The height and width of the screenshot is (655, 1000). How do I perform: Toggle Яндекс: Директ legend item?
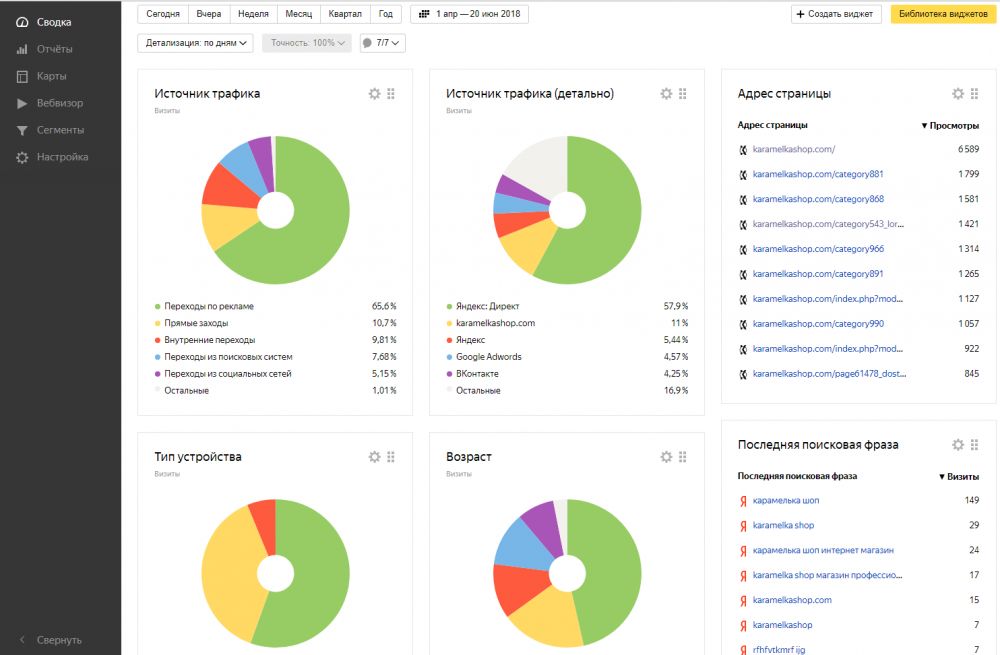[x=483, y=306]
